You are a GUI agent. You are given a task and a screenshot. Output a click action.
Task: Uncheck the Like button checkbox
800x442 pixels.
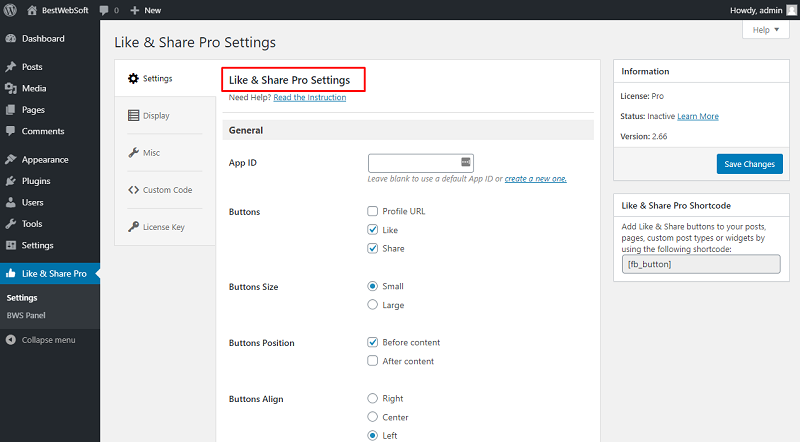372,230
